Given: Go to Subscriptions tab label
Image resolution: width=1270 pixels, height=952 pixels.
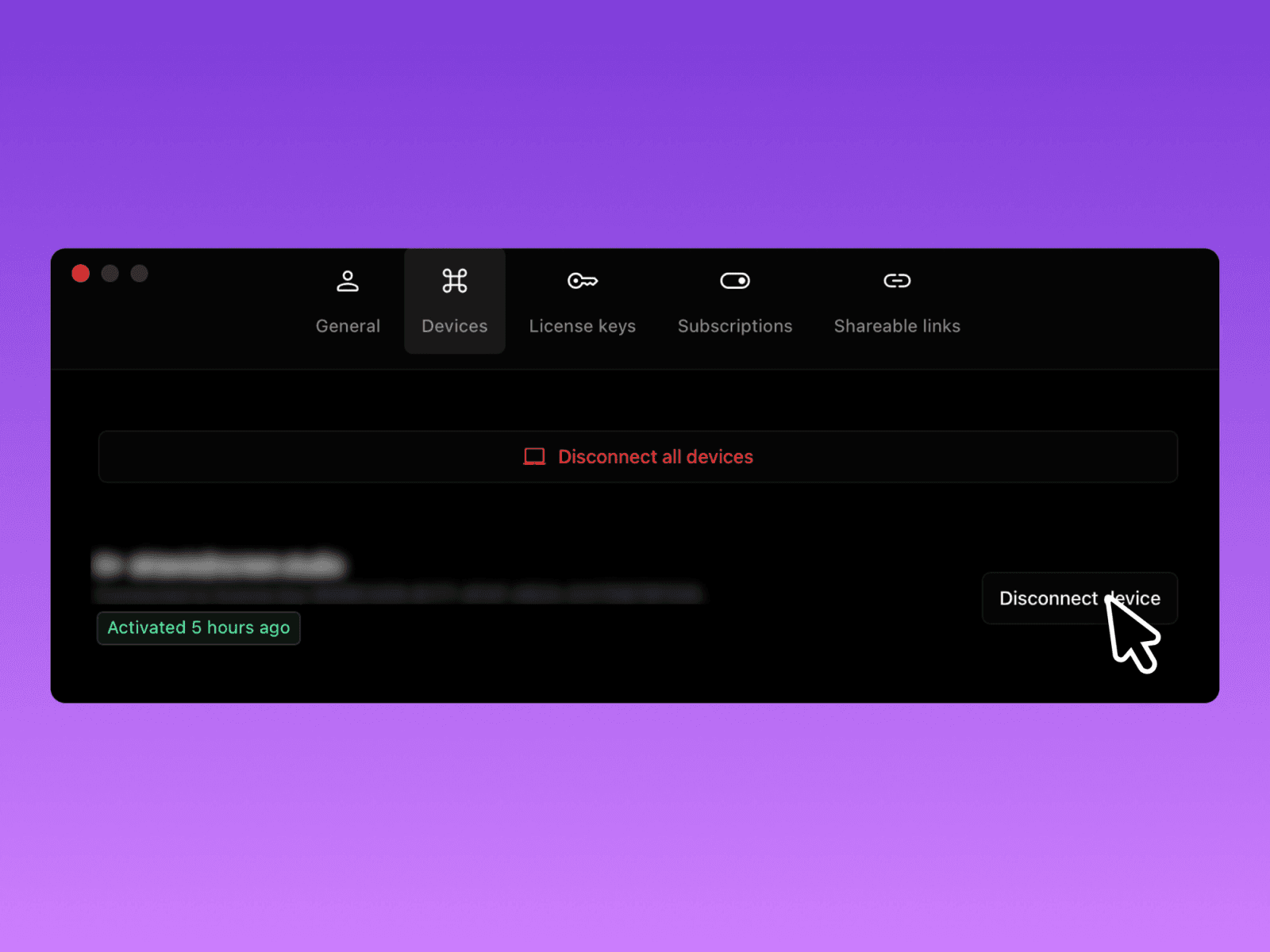Looking at the screenshot, I should point(734,326).
